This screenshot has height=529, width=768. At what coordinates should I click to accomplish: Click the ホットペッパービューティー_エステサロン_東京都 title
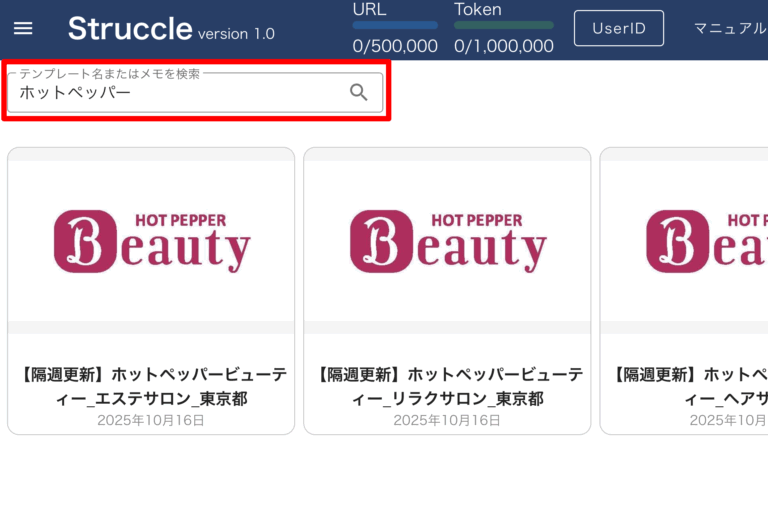(151, 386)
